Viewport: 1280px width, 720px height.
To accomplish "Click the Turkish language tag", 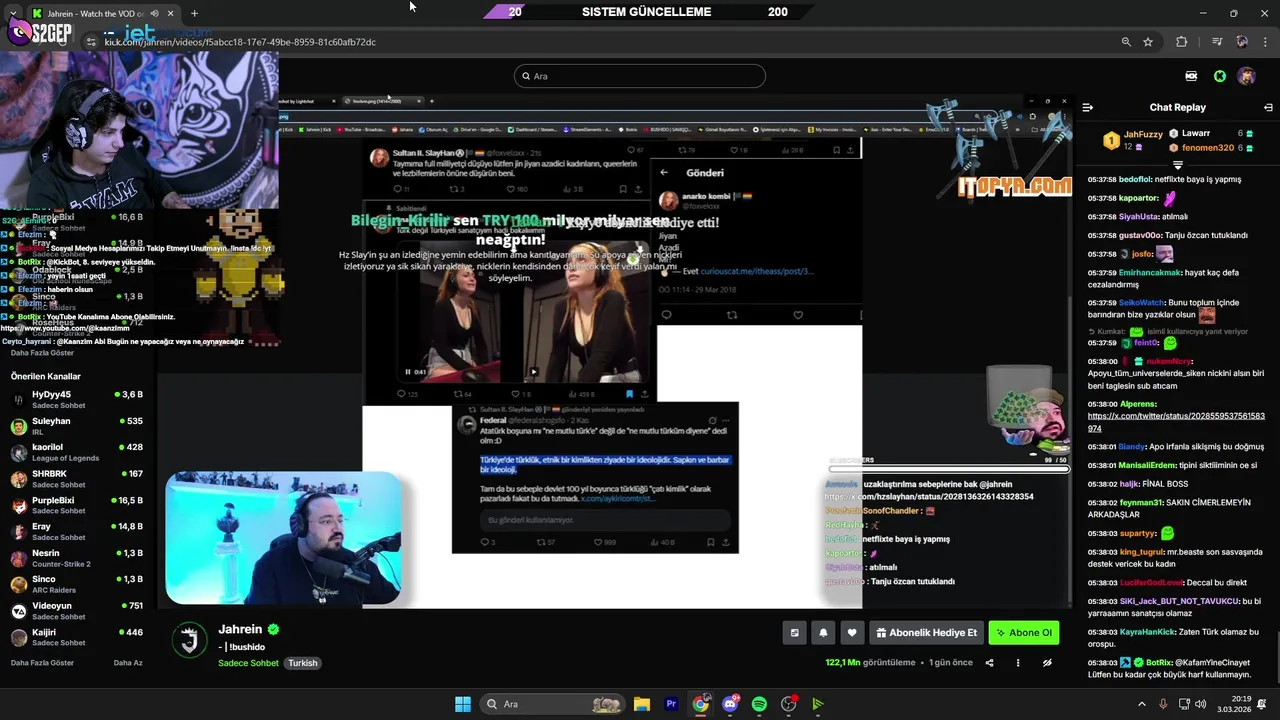I will (x=303, y=663).
